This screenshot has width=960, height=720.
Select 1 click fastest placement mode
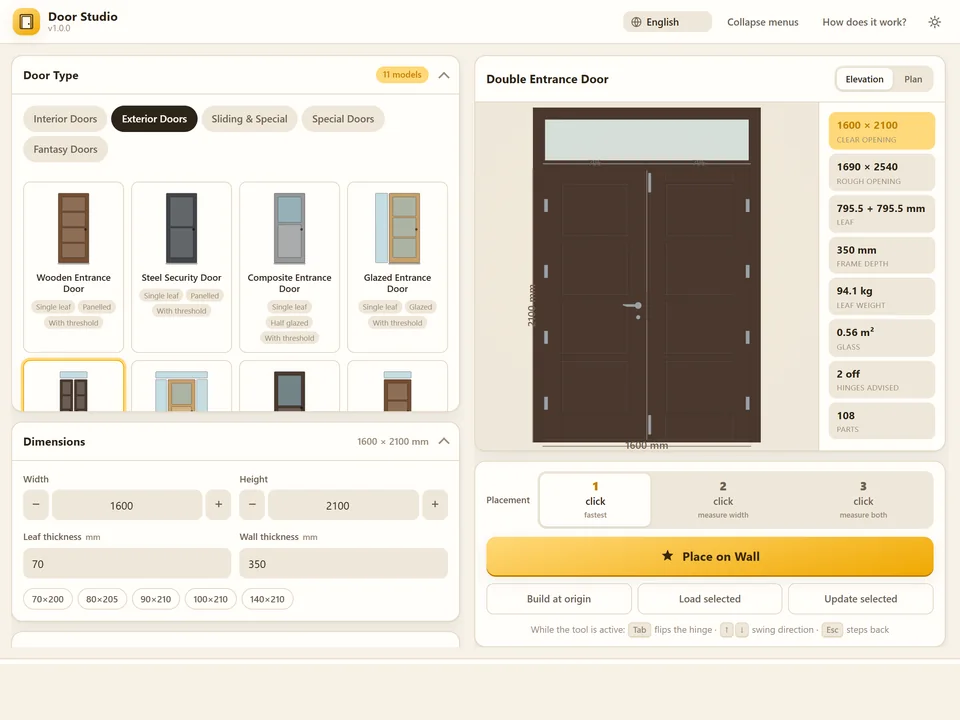click(595, 500)
